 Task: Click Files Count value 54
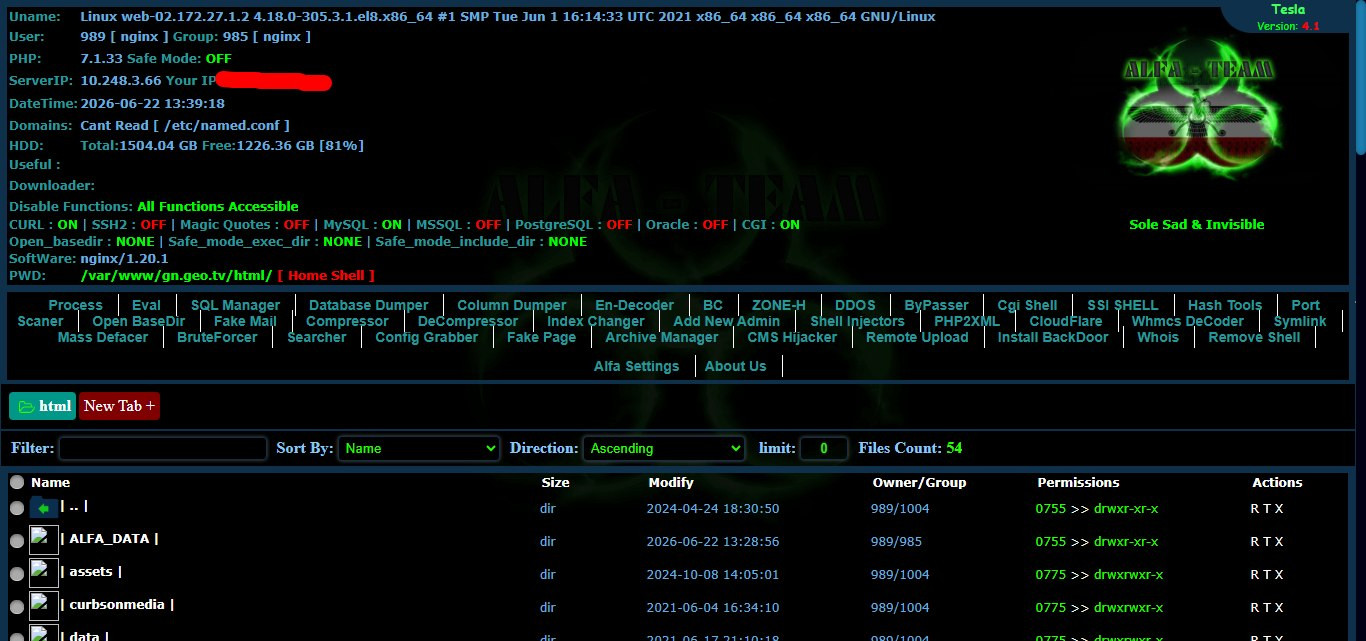(x=954, y=448)
